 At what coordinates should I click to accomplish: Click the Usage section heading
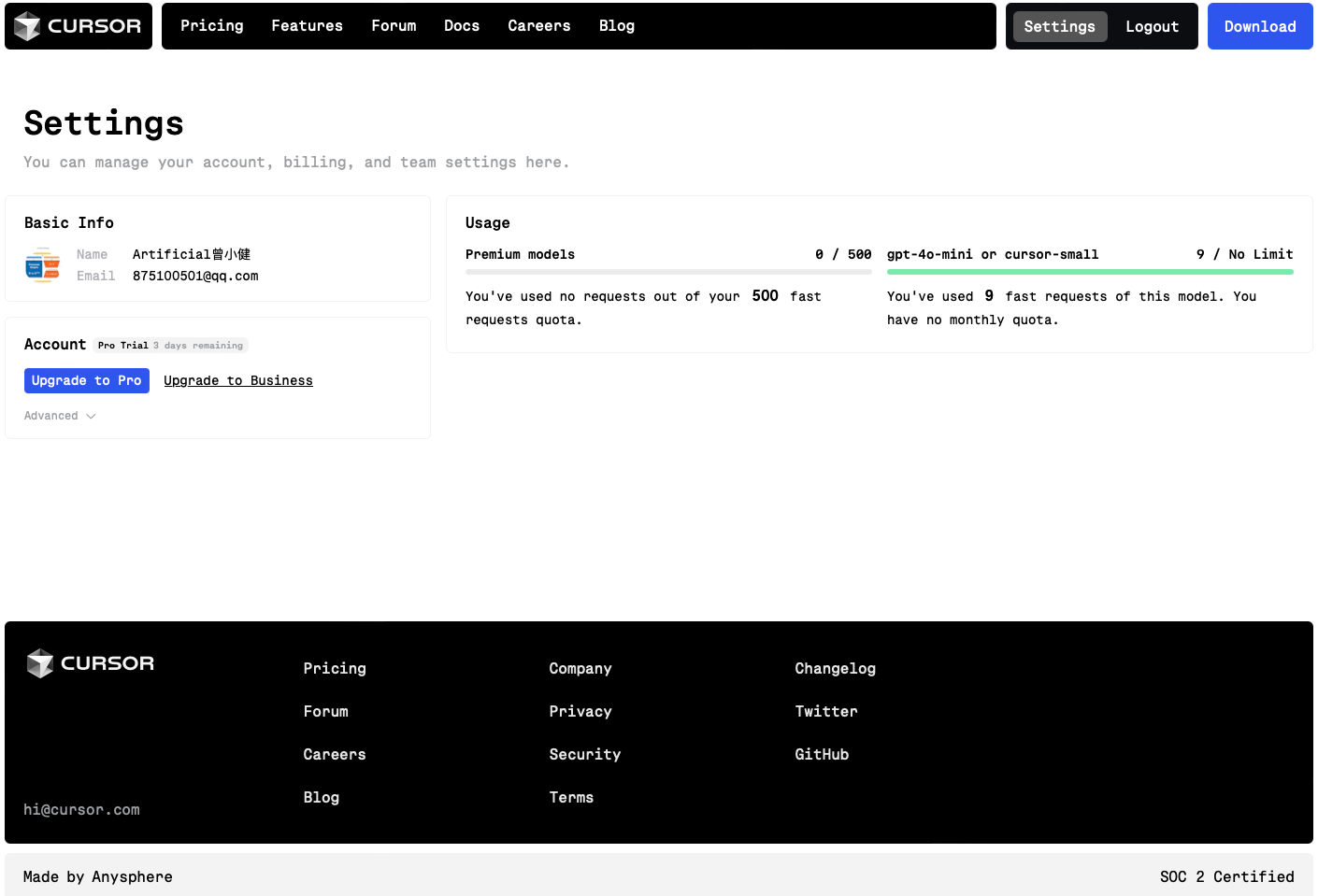click(488, 222)
